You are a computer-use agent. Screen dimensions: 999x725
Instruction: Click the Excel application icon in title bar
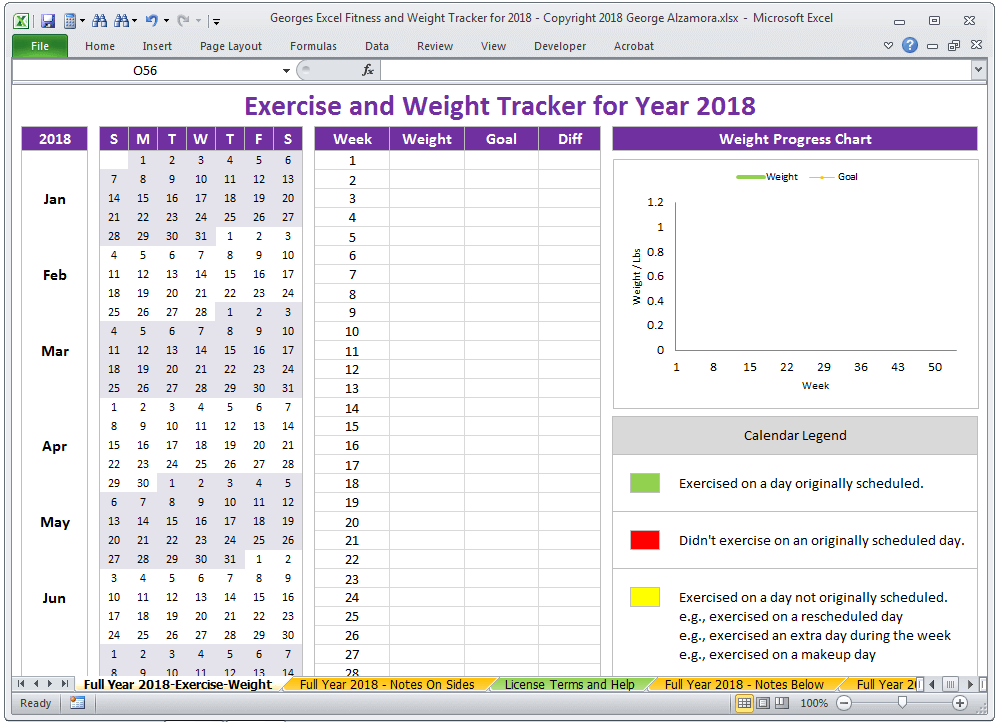pos(21,21)
